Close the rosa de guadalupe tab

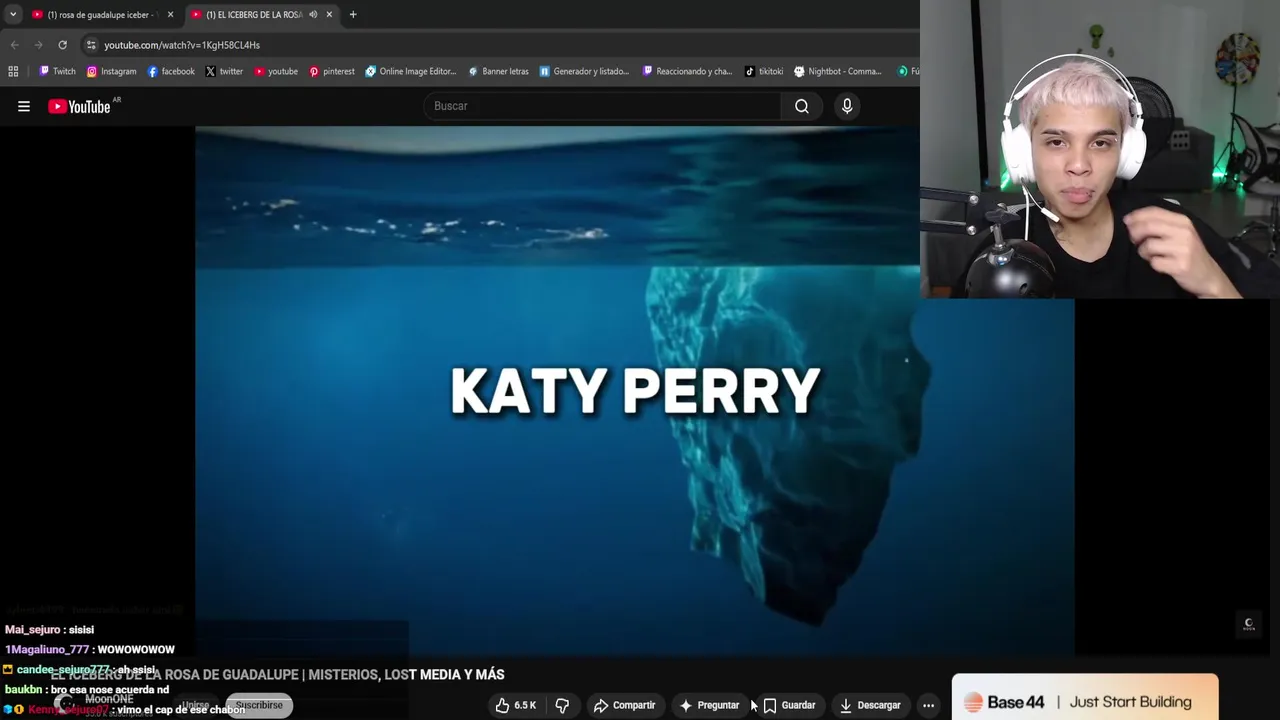click(x=170, y=14)
